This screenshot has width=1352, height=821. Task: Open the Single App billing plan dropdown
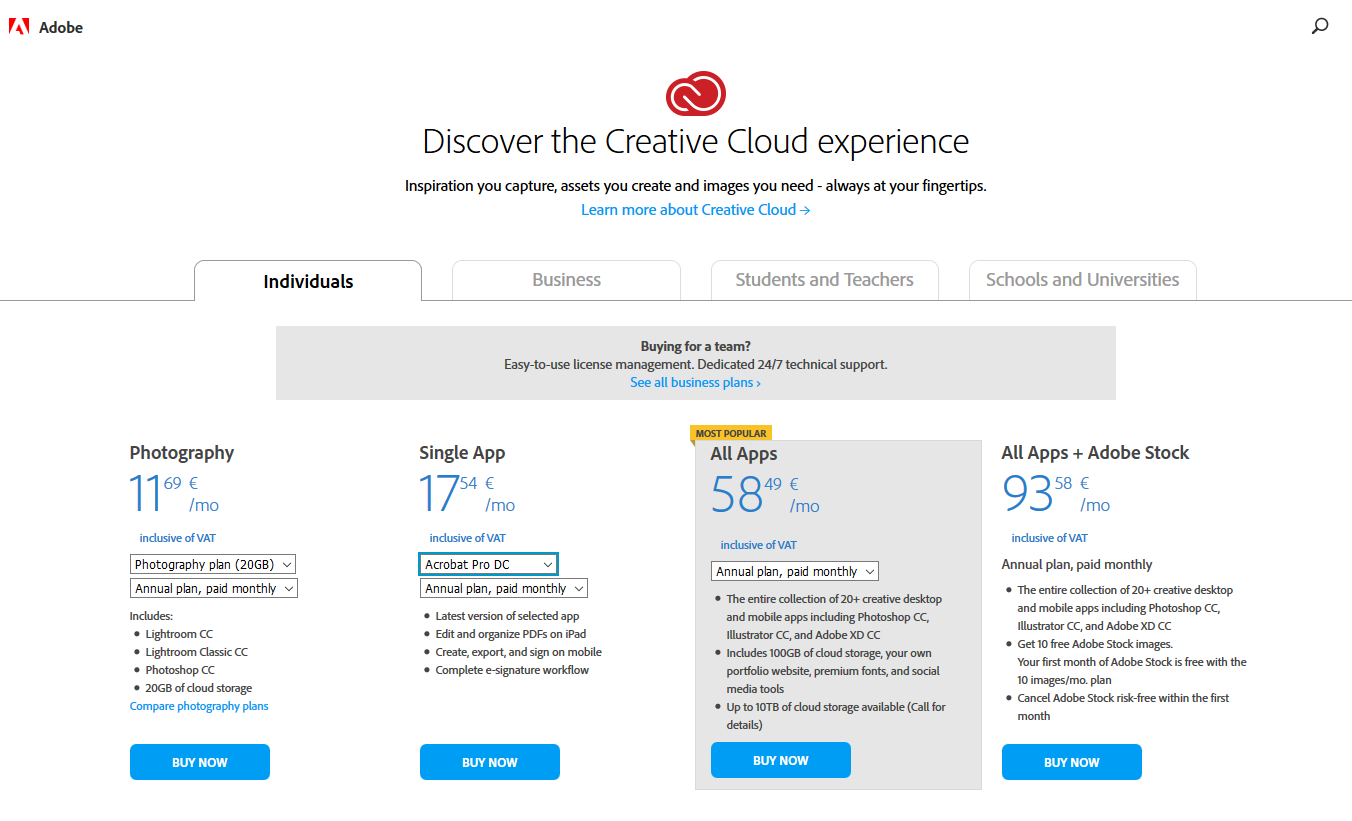pos(503,587)
